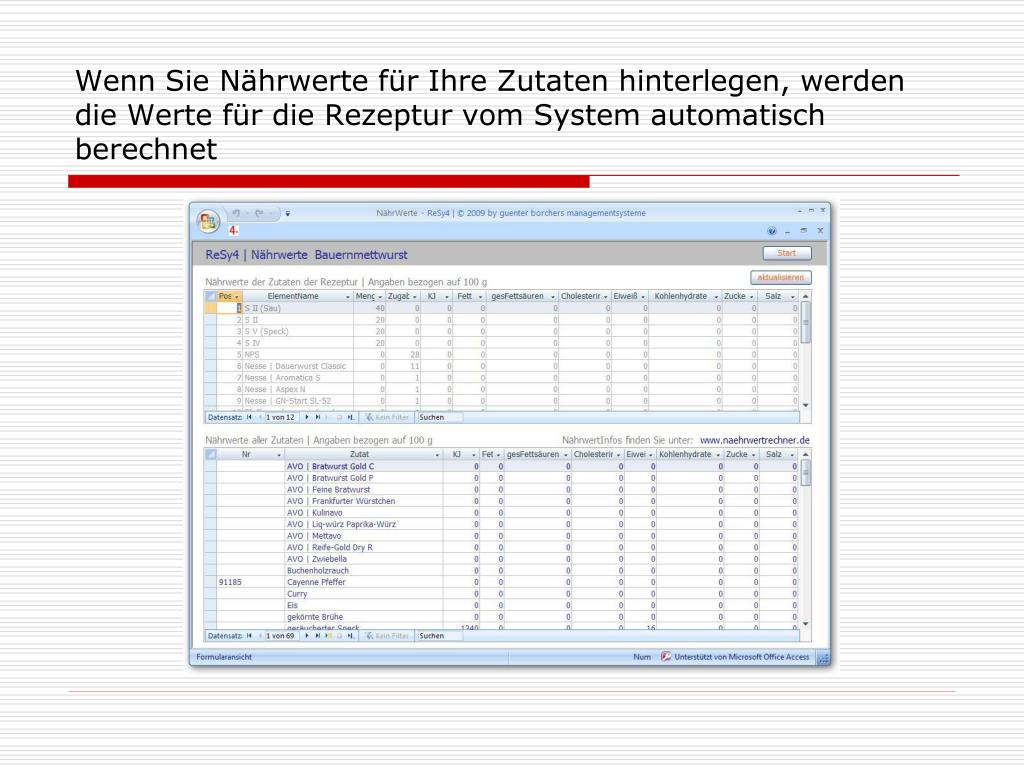Click scroll-down arrow of recipe ingredients table

(806, 406)
